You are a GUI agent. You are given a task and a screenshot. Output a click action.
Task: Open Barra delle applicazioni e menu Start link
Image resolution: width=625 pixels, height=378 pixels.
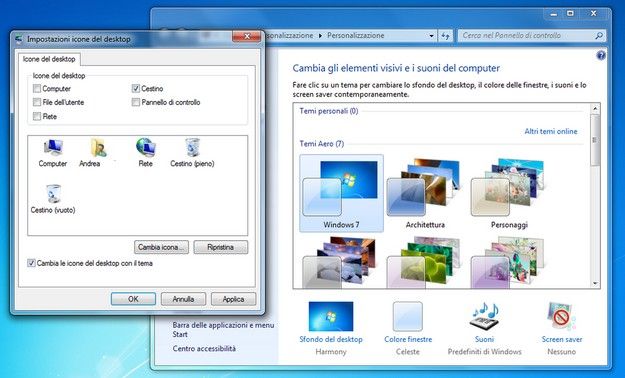(223, 329)
